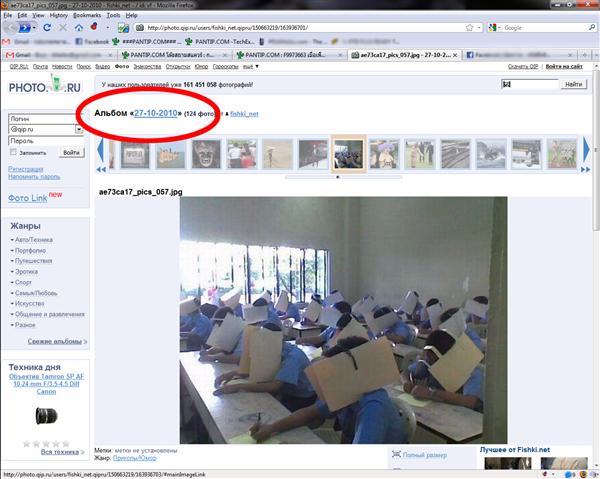The width and height of the screenshot is (600, 479).
Task: Open the View menu
Action: (38, 15)
